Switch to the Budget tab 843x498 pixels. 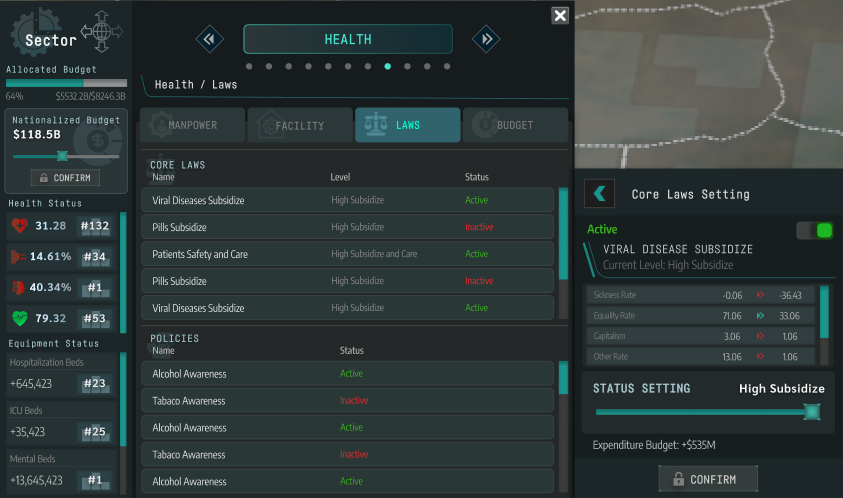(514, 125)
